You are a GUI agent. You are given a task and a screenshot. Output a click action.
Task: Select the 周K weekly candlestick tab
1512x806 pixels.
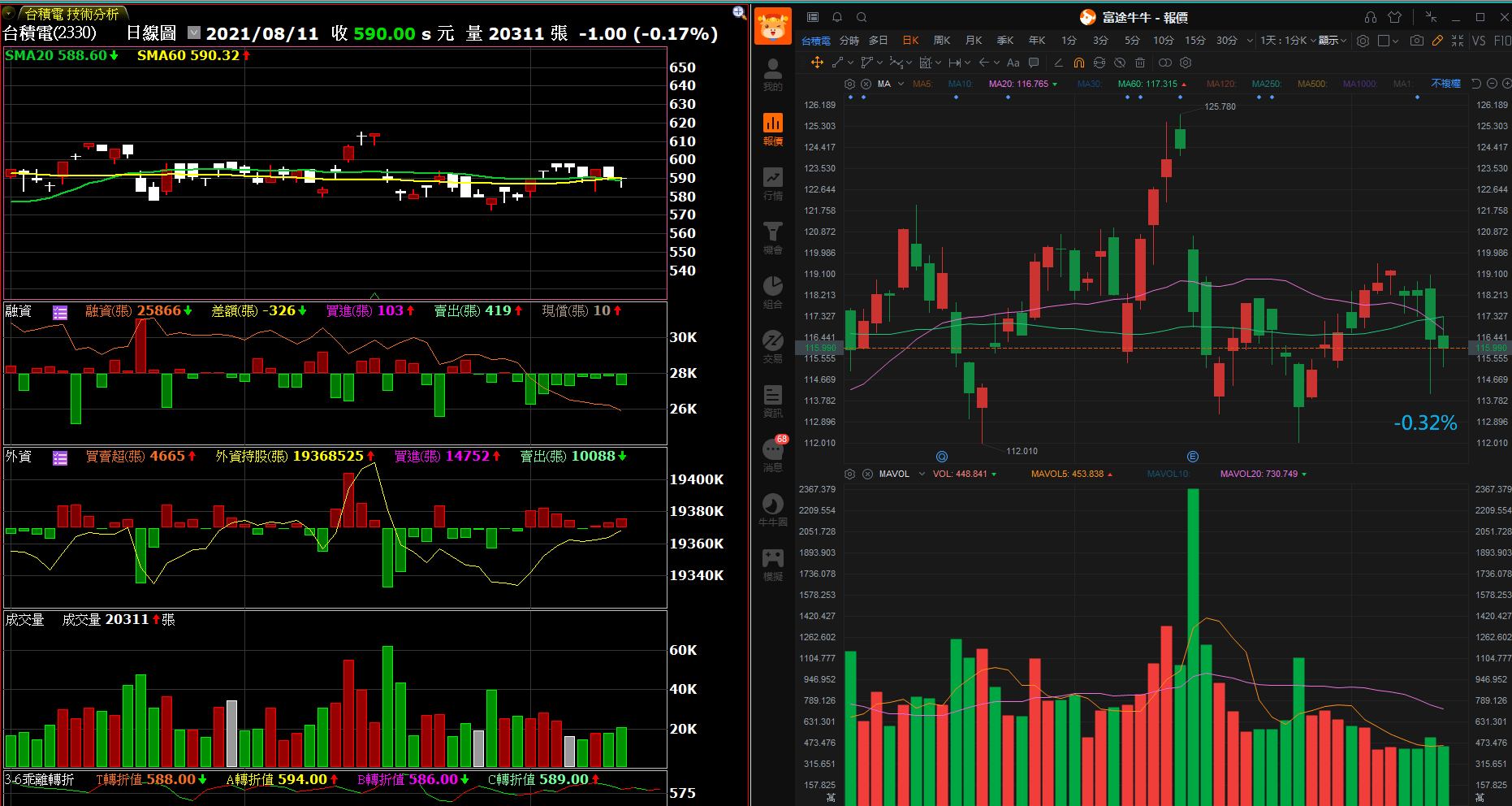click(x=942, y=41)
